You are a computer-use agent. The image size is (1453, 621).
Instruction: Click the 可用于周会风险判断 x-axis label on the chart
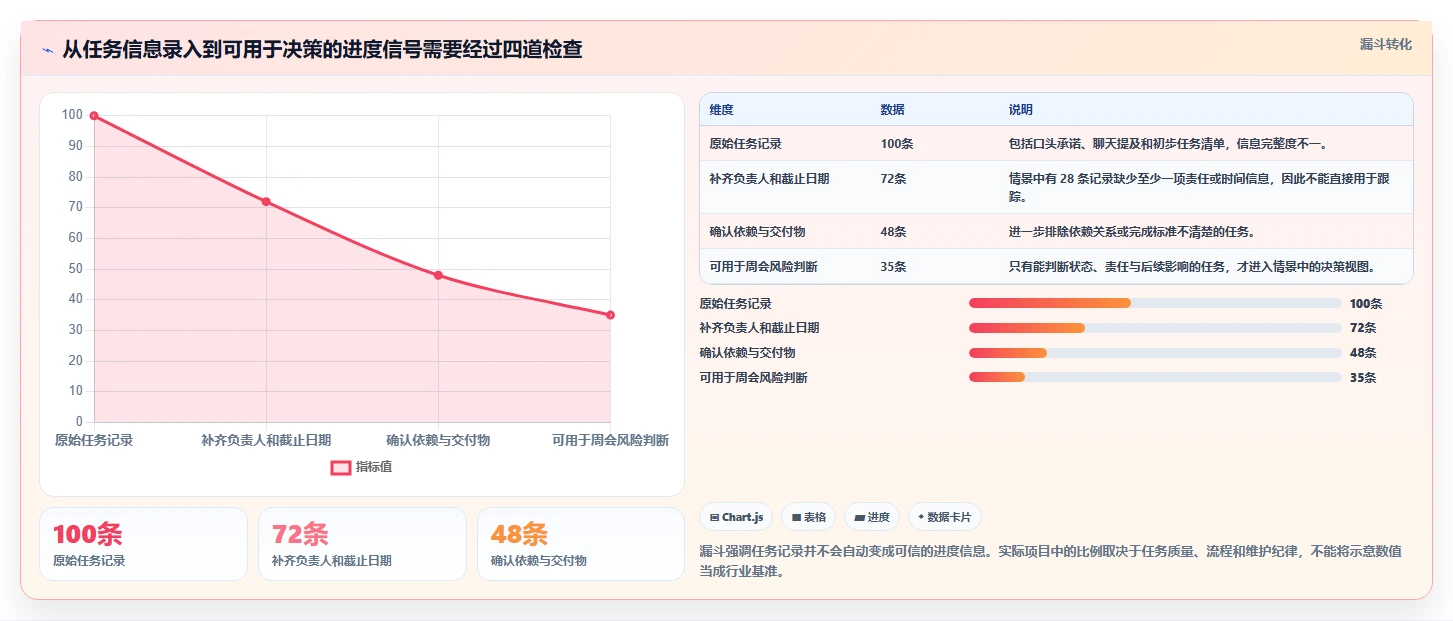coord(610,440)
